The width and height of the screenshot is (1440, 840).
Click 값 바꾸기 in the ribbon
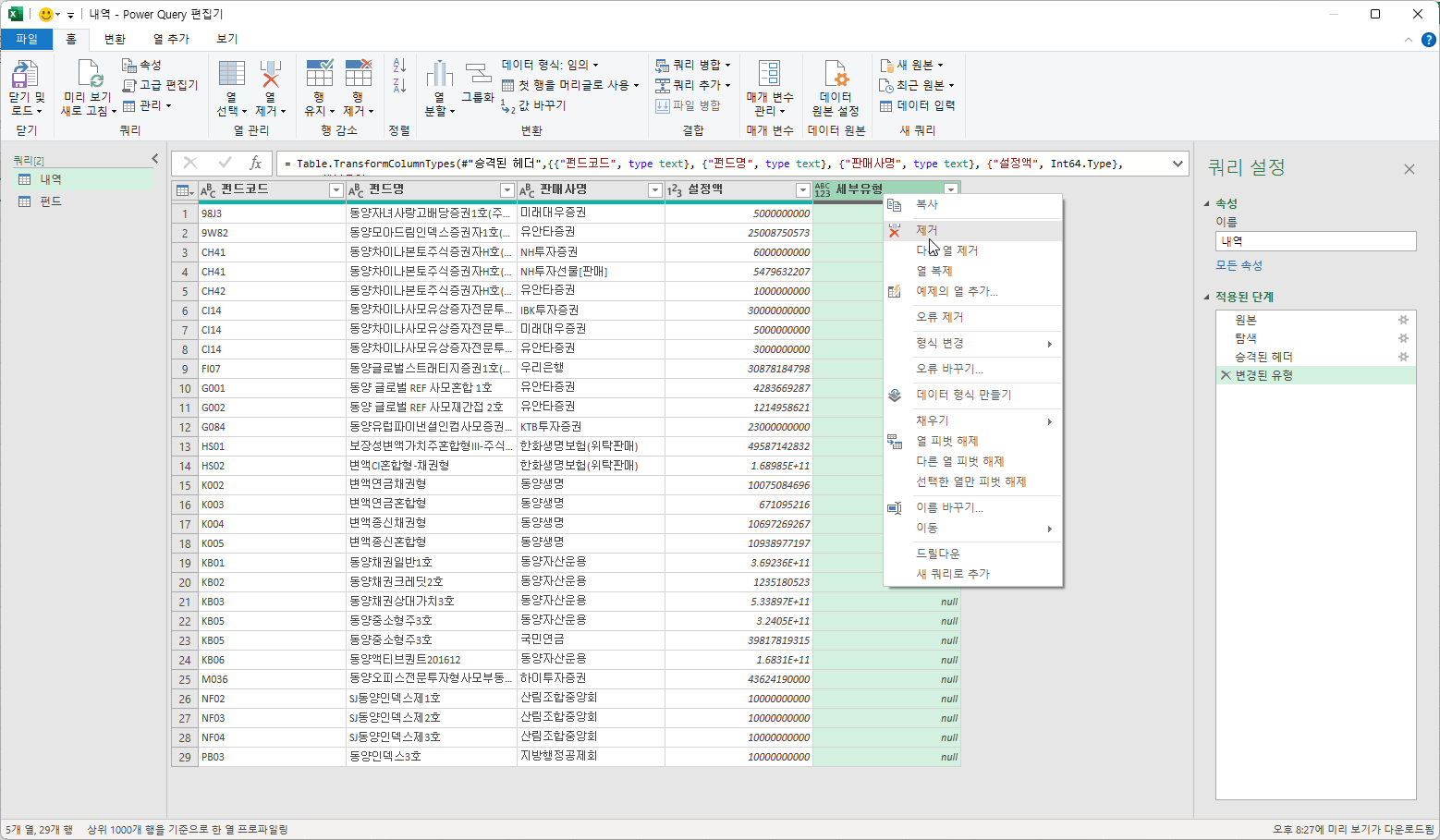pos(534,105)
